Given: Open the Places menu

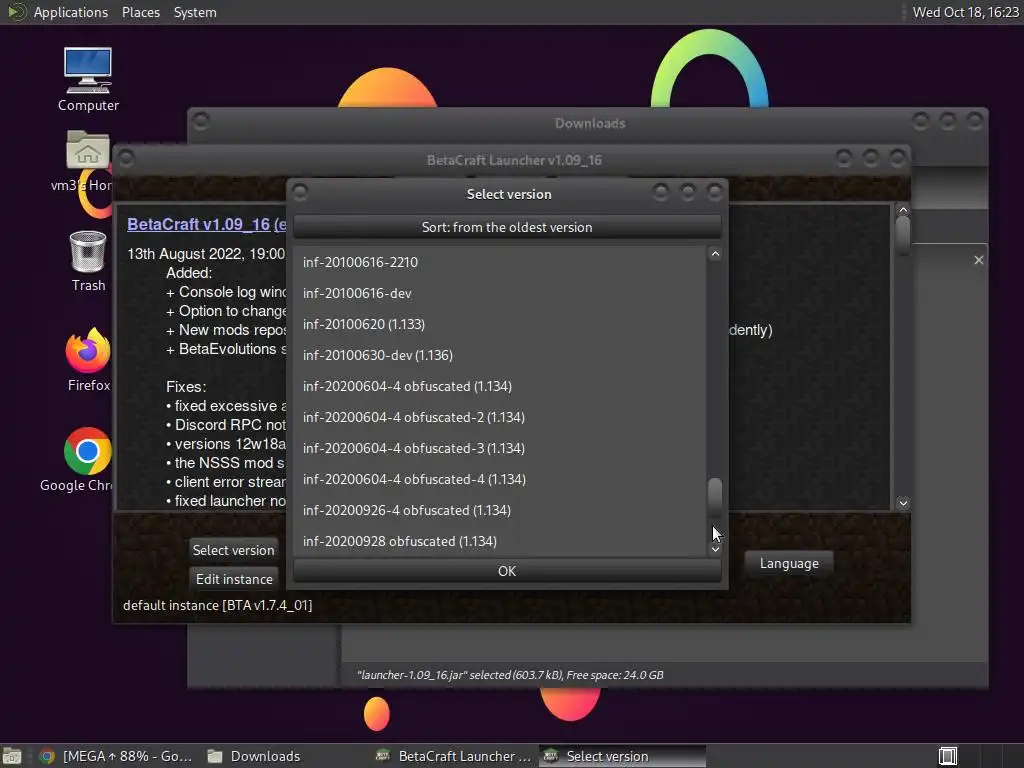Looking at the screenshot, I should pyautogui.click(x=140, y=12).
